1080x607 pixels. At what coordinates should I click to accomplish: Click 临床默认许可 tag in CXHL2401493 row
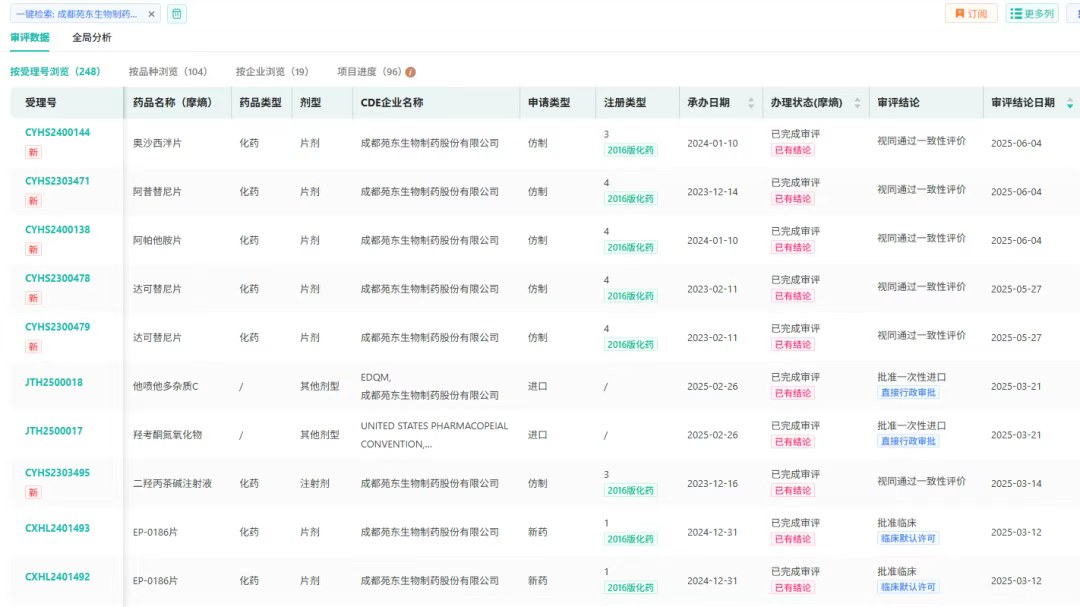pos(908,539)
